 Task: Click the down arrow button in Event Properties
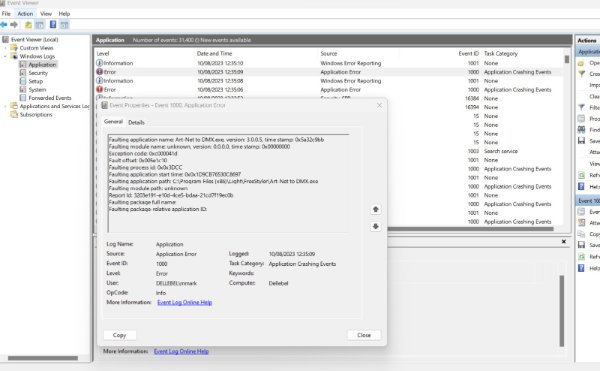pyautogui.click(x=375, y=226)
